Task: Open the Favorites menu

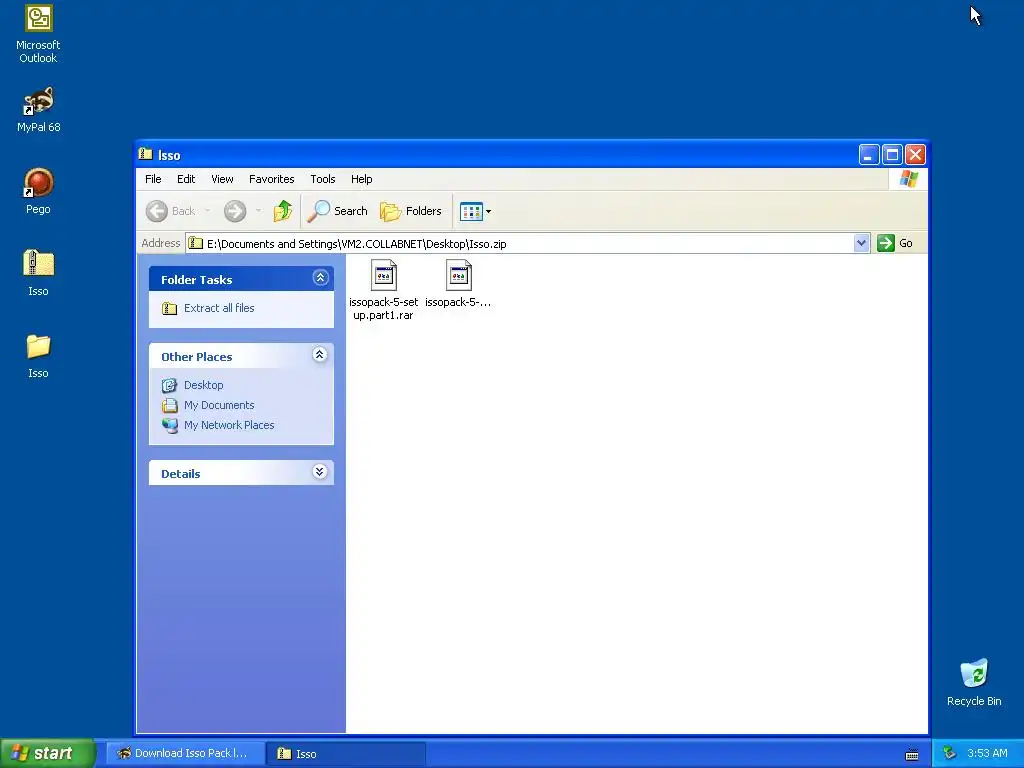Action: pos(272,179)
